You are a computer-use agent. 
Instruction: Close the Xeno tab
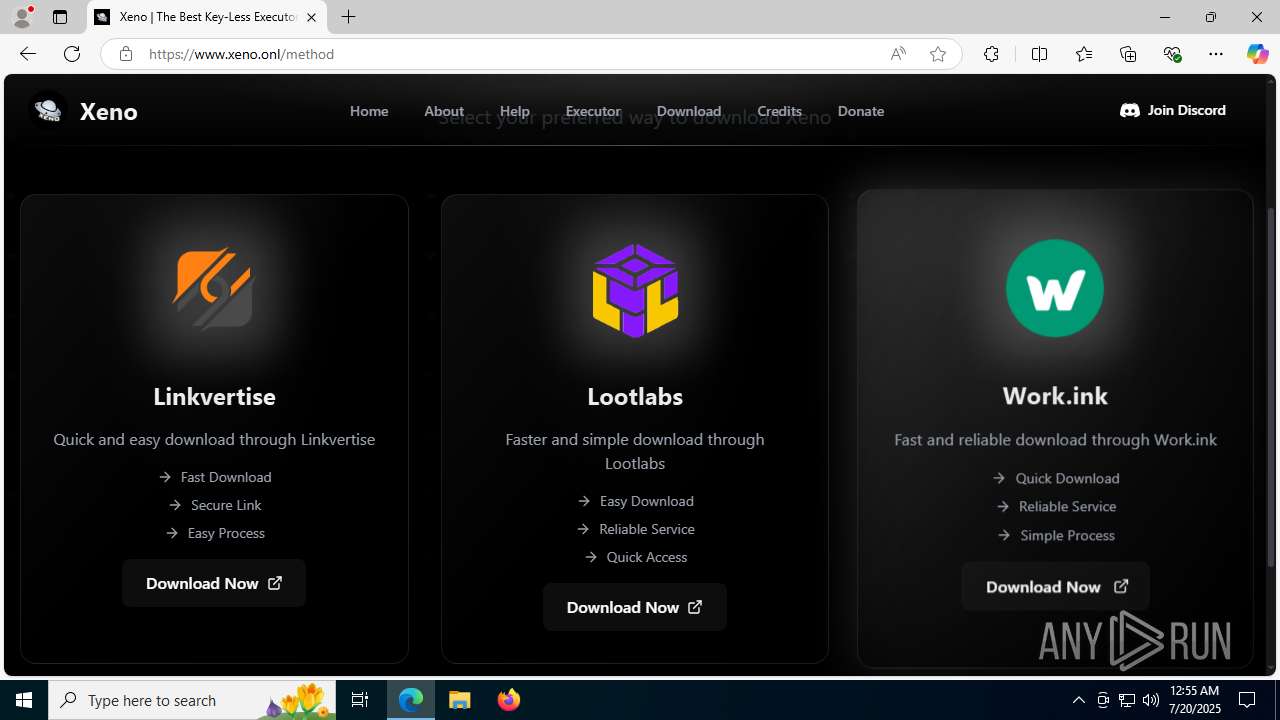[x=311, y=17]
